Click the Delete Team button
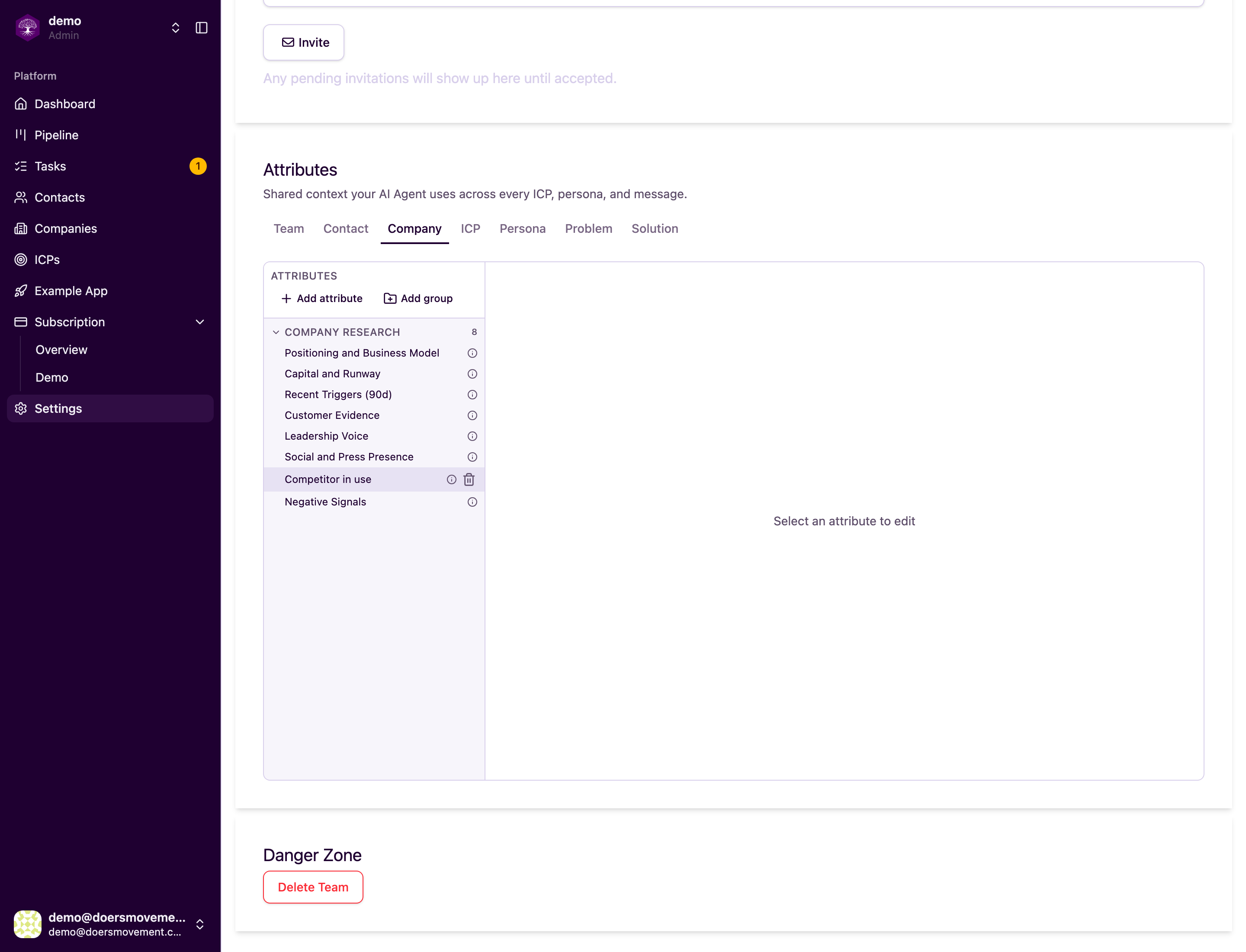 coord(313,888)
